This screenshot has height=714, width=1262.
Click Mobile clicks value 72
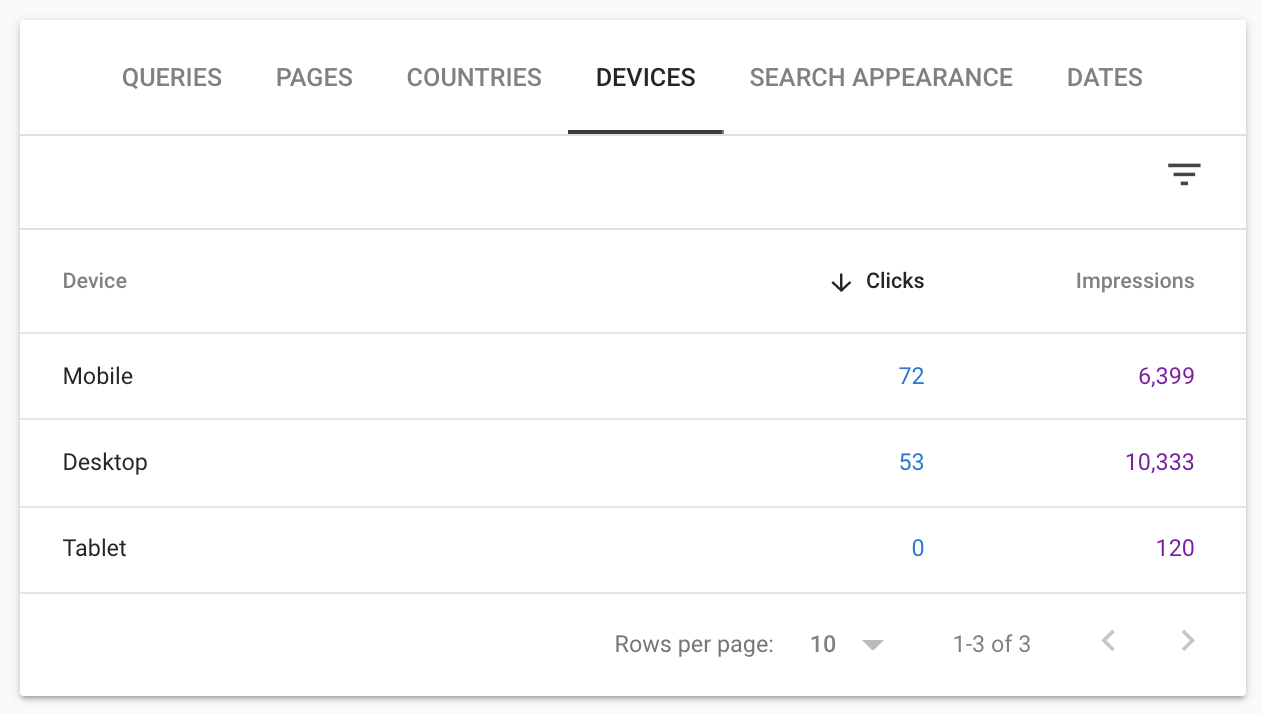[911, 376]
